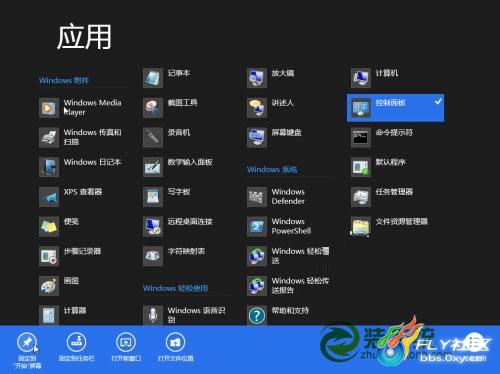
Task: Pin to Start screen button
Action: (28, 349)
